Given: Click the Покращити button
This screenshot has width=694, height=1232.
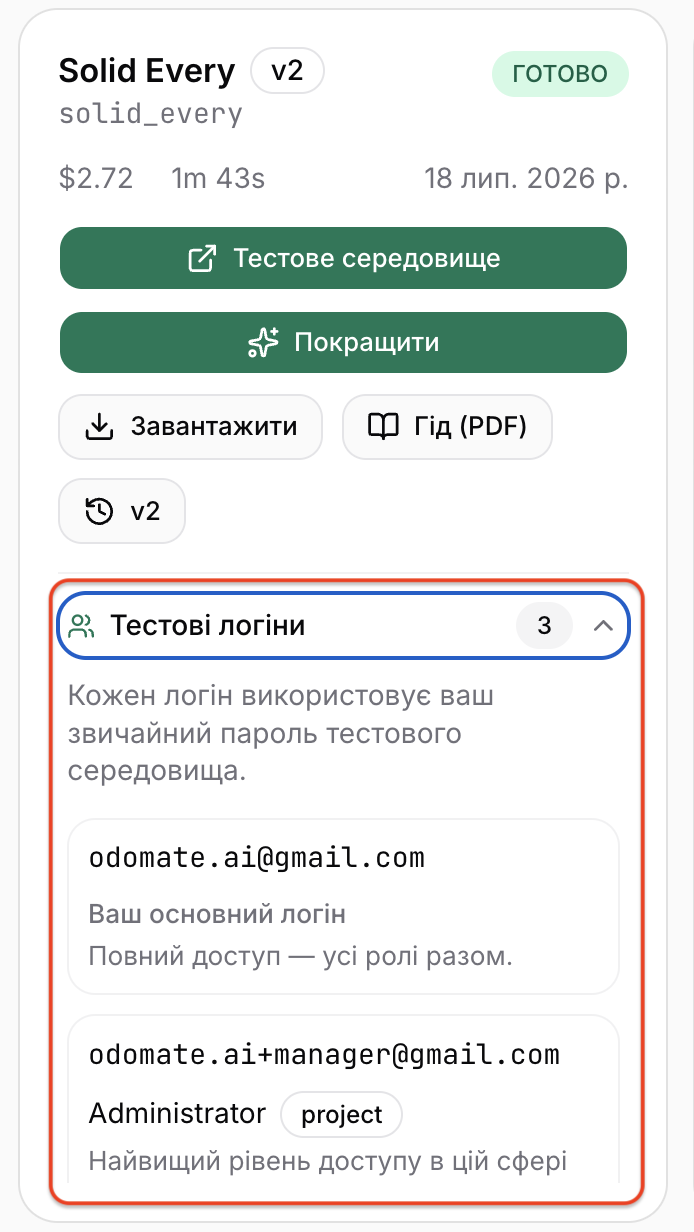Looking at the screenshot, I should pos(344,343).
